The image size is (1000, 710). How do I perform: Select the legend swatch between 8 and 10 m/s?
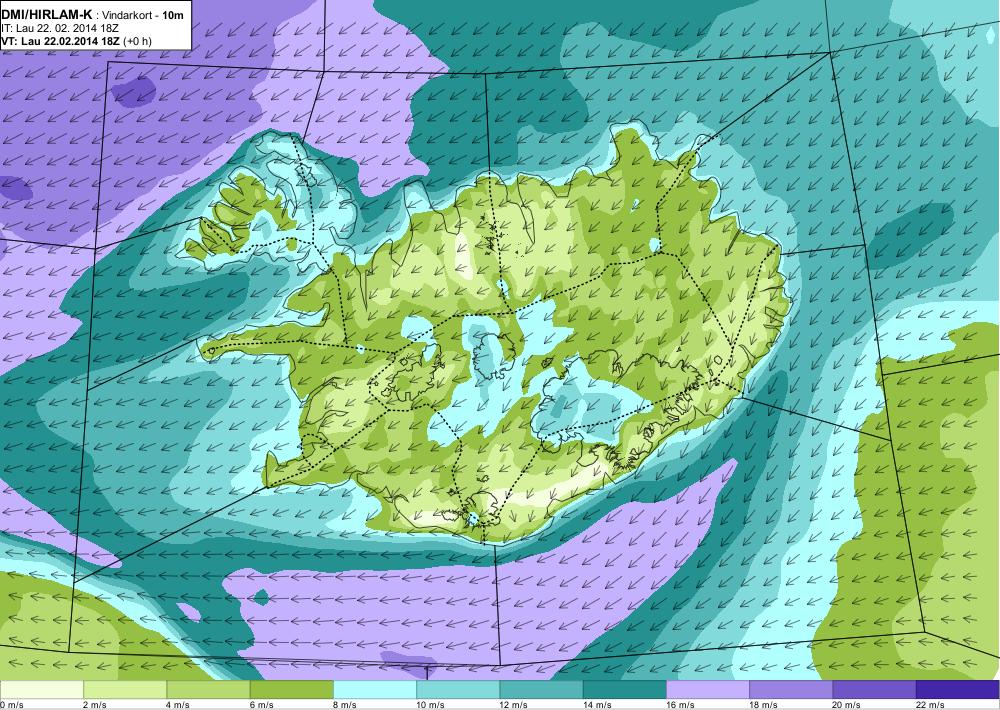(x=375, y=690)
